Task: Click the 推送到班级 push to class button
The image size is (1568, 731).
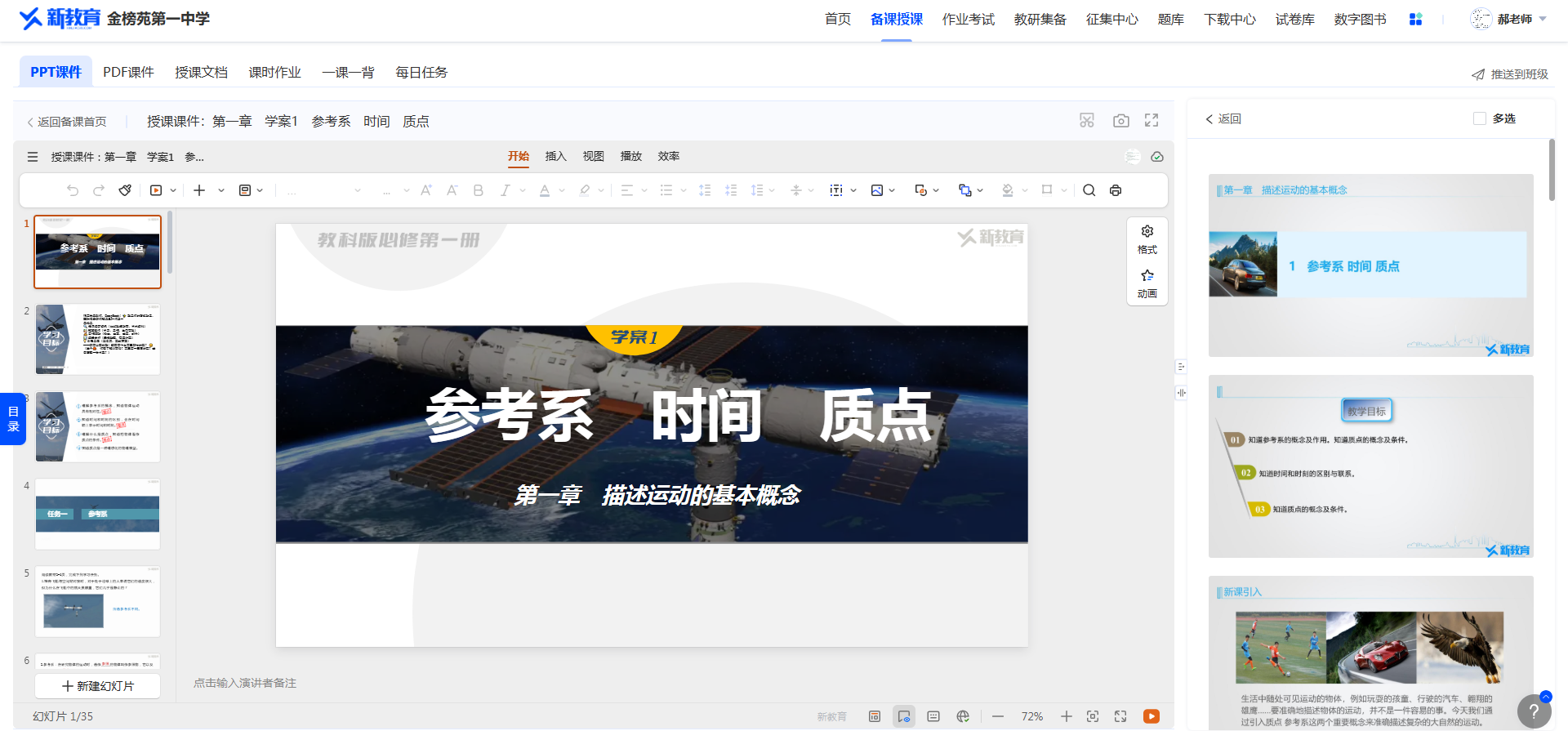Action: (x=1510, y=74)
